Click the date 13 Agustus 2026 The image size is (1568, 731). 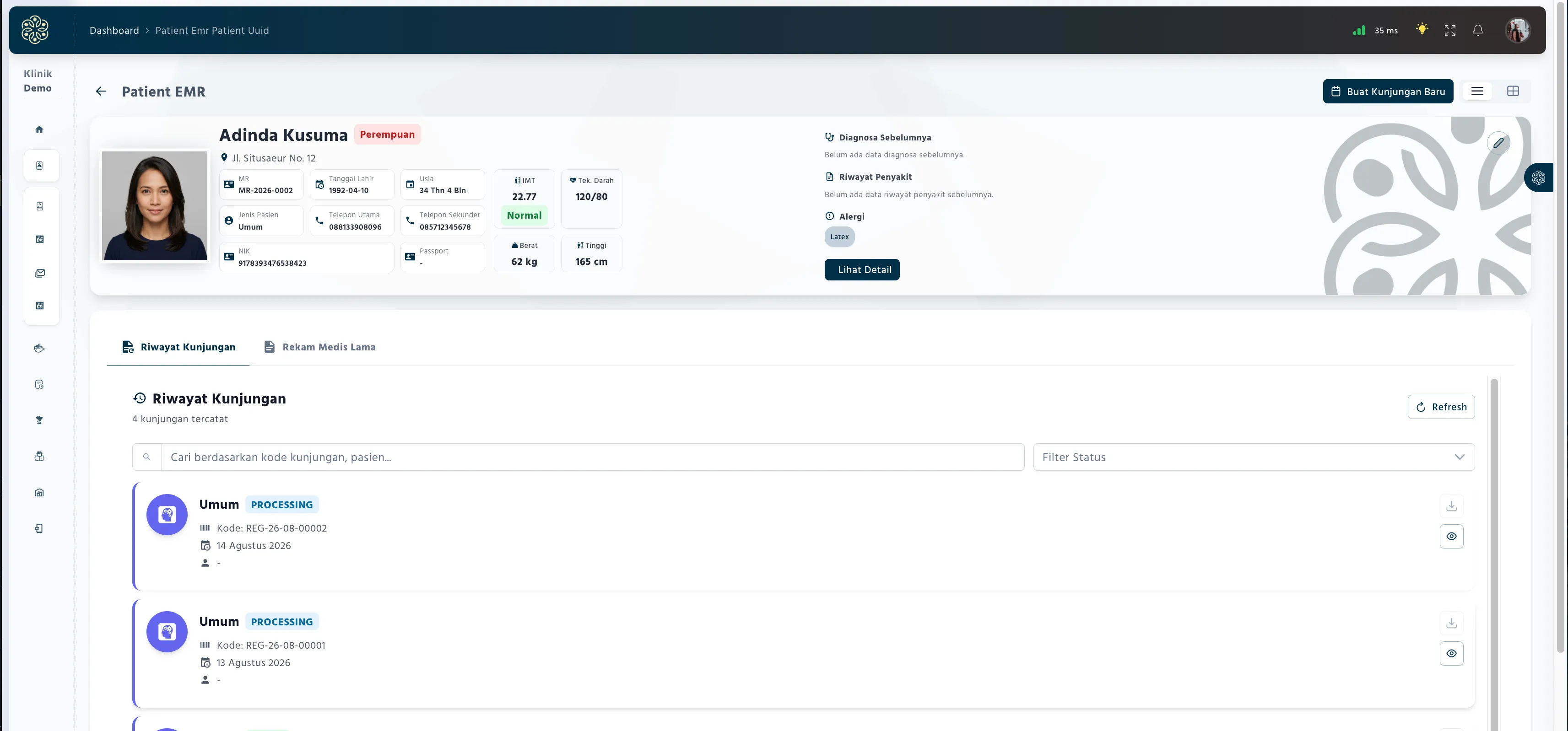pos(253,663)
